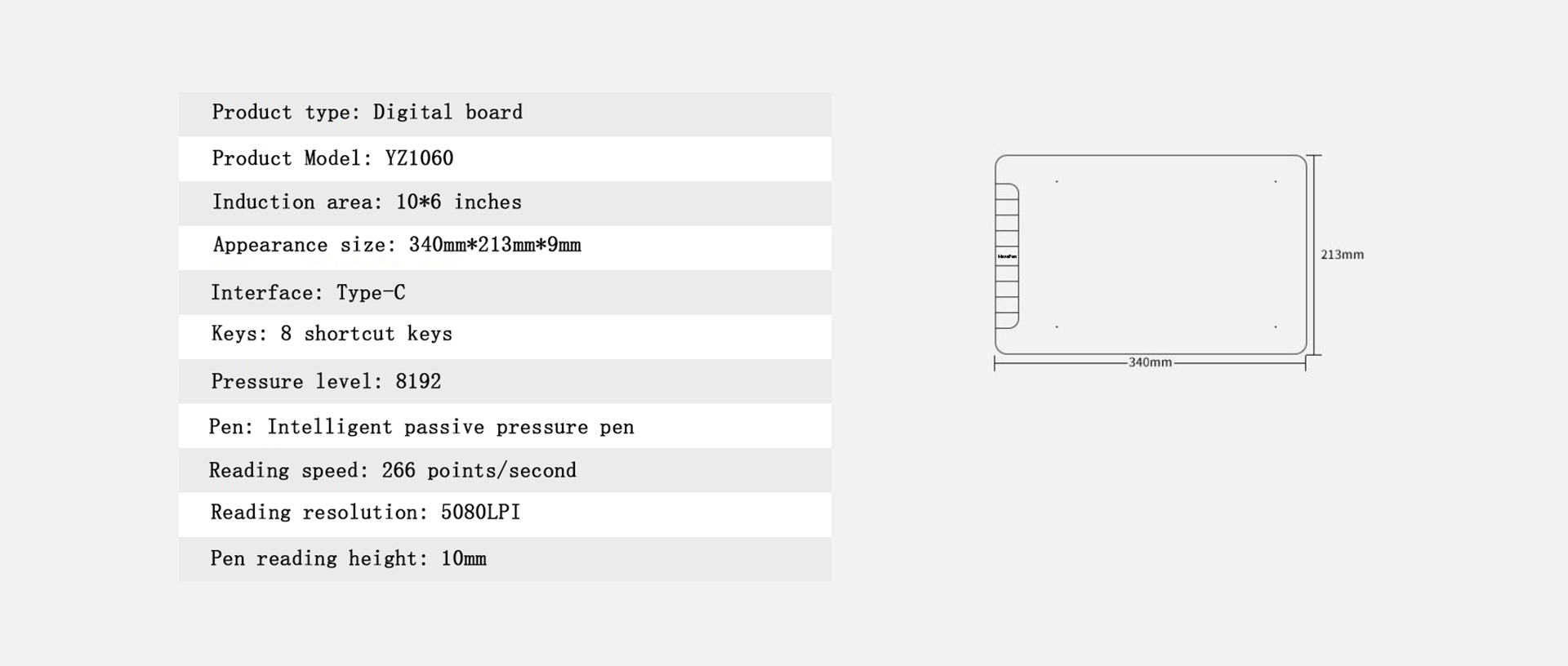Click the 213mm height dimension label
Viewport: 1568px width, 666px height.
tap(1342, 255)
